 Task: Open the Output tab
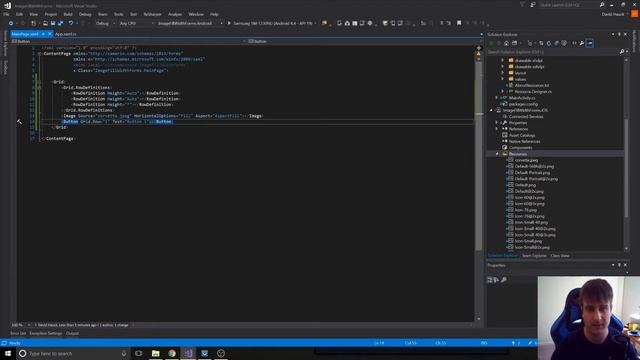72,333
